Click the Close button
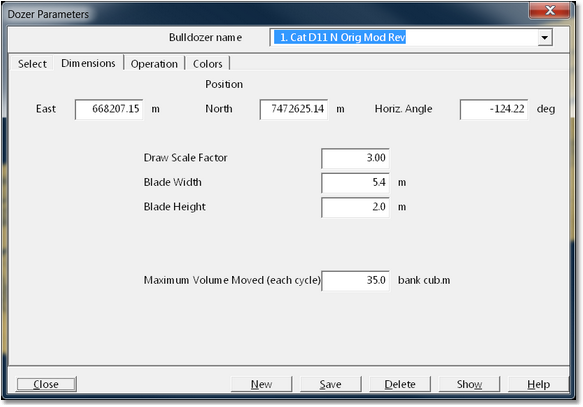The width and height of the screenshot is (583, 407). pyautogui.click(x=46, y=384)
